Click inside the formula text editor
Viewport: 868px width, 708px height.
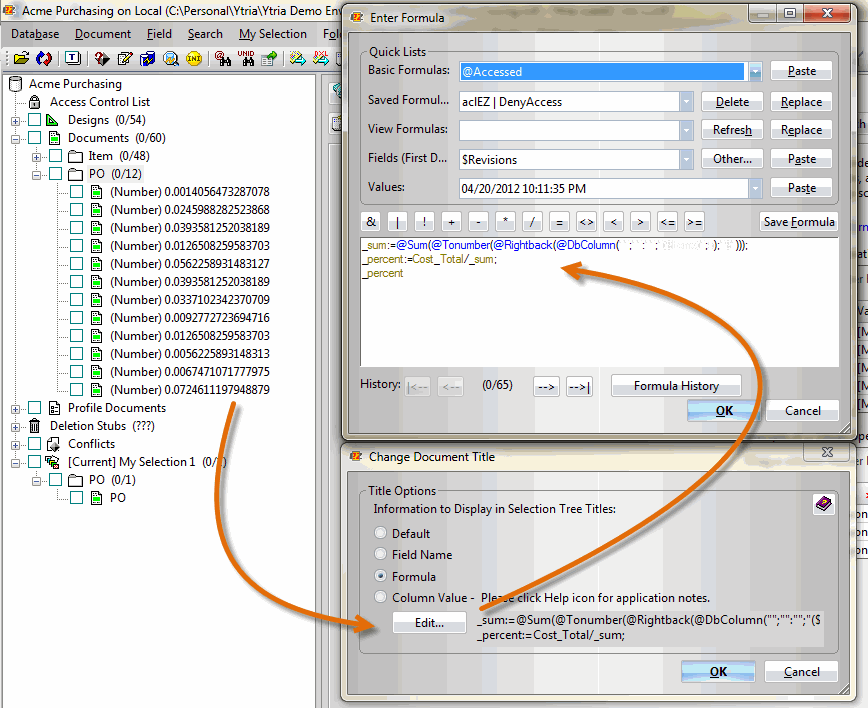(x=600, y=320)
